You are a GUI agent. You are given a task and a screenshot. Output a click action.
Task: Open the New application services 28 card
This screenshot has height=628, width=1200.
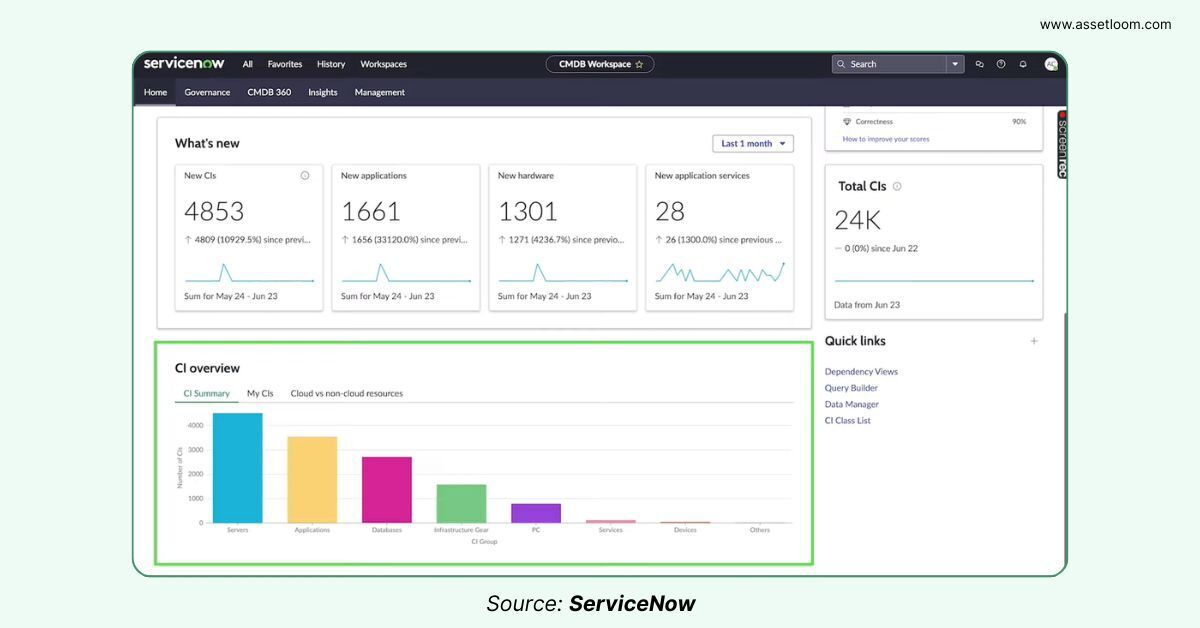(720, 238)
